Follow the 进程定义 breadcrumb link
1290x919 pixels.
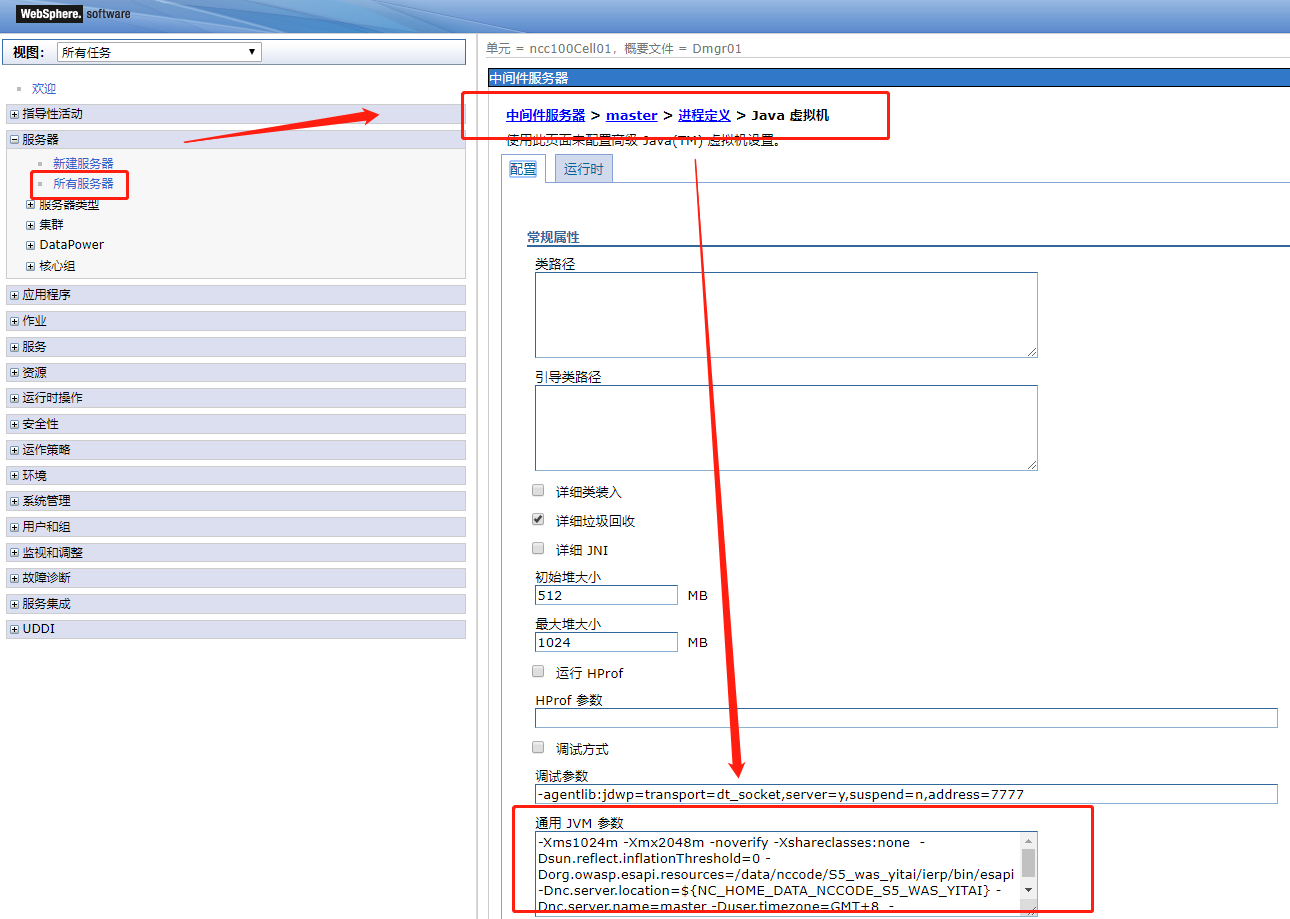tap(705, 115)
